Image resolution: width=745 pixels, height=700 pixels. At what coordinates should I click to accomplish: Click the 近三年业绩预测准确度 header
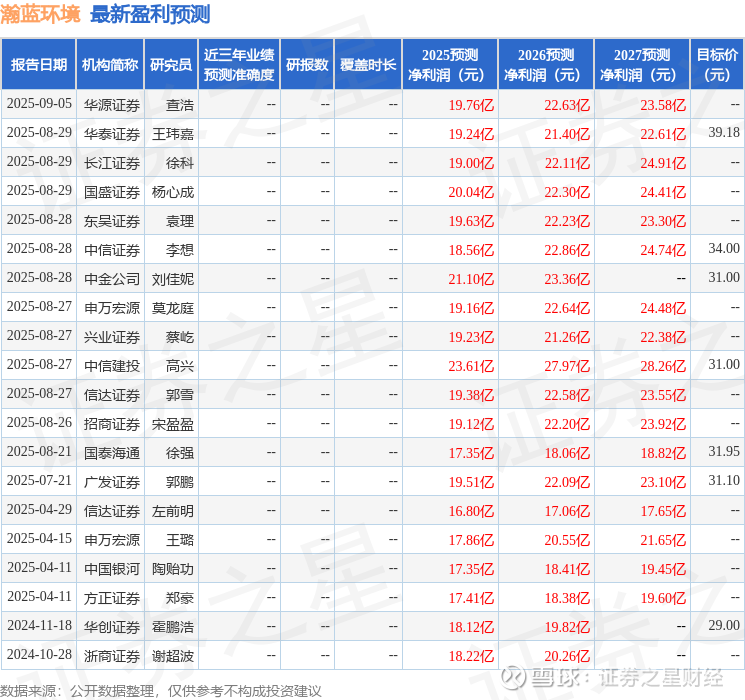pos(239,65)
